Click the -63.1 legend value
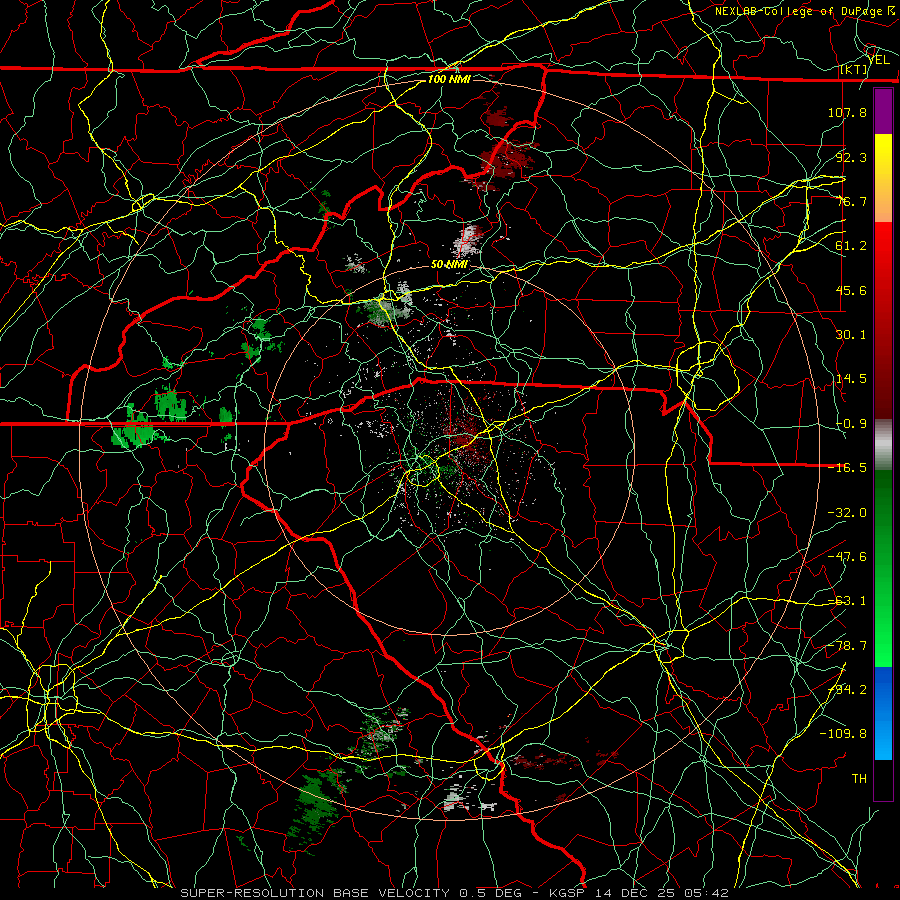900x900 pixels. click(847, 601)
